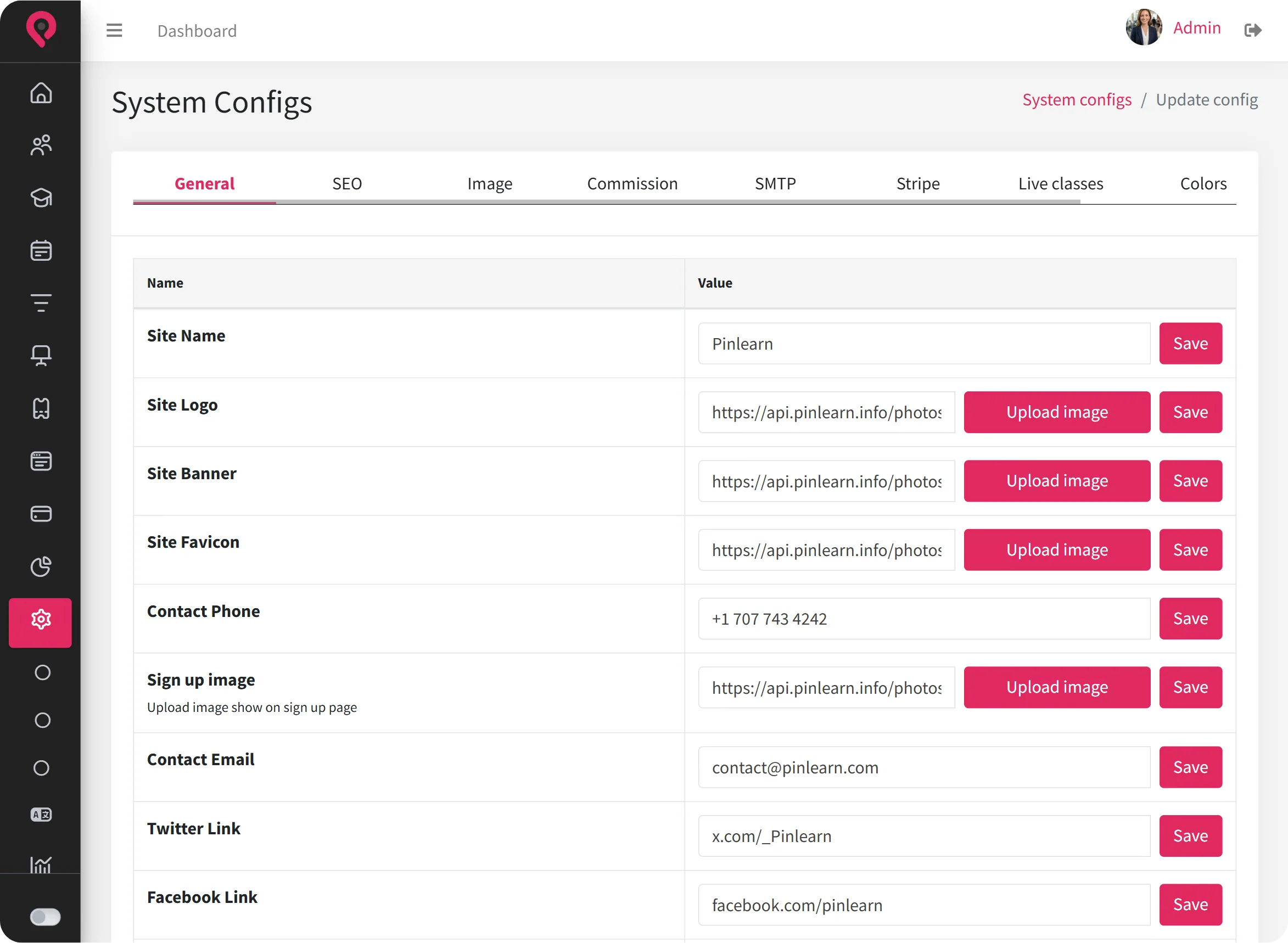Image resolution: width=1288 pixels, height=943 pixels.
Task: Open the bar chart analytics sidebar icon
Action: 41,864
